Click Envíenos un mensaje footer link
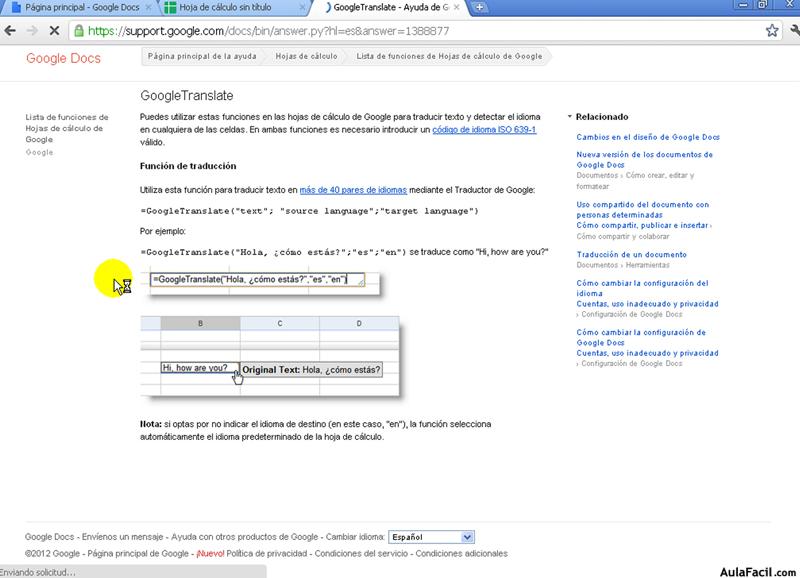Viewport: 800px width, 578px height. click(x=122, y=537)
